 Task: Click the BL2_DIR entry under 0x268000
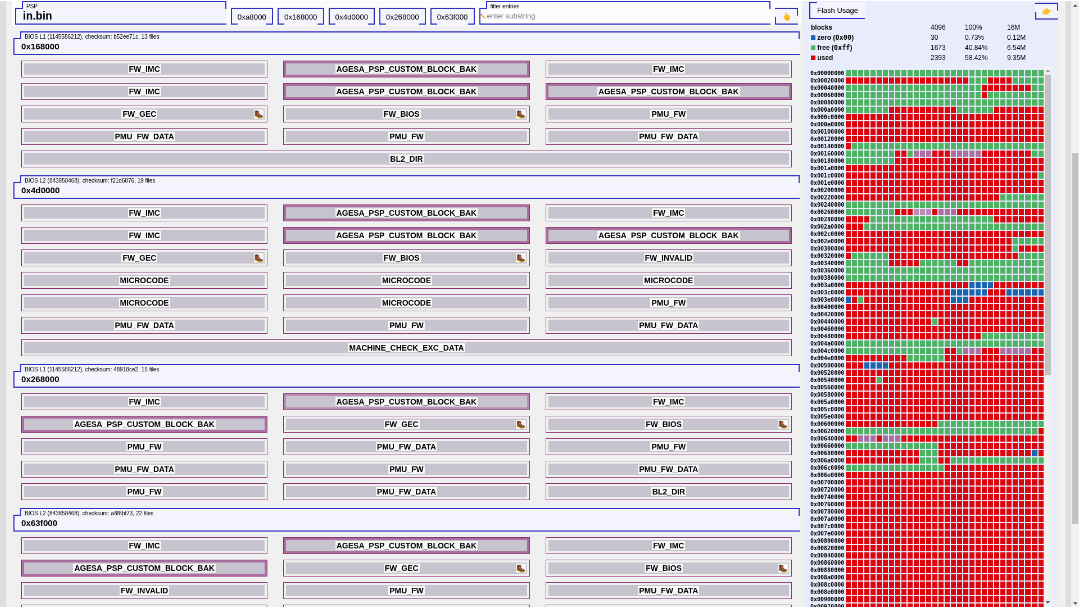pos(668,492)
